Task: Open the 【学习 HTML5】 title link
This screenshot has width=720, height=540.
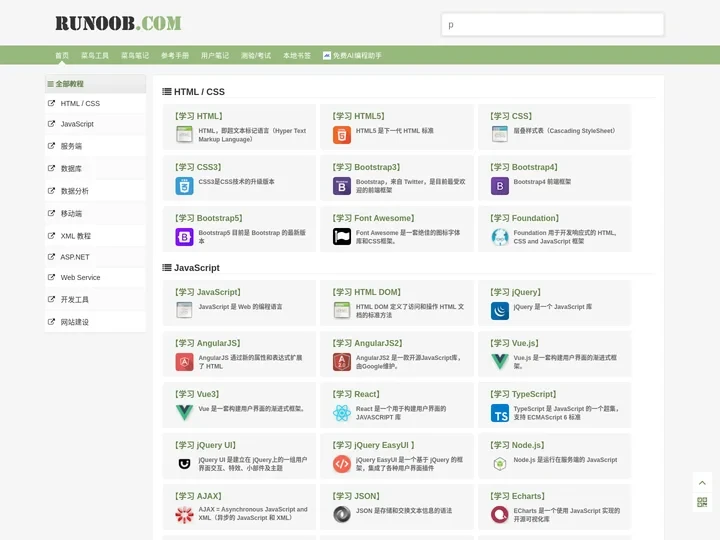Action: coord(358,116)
